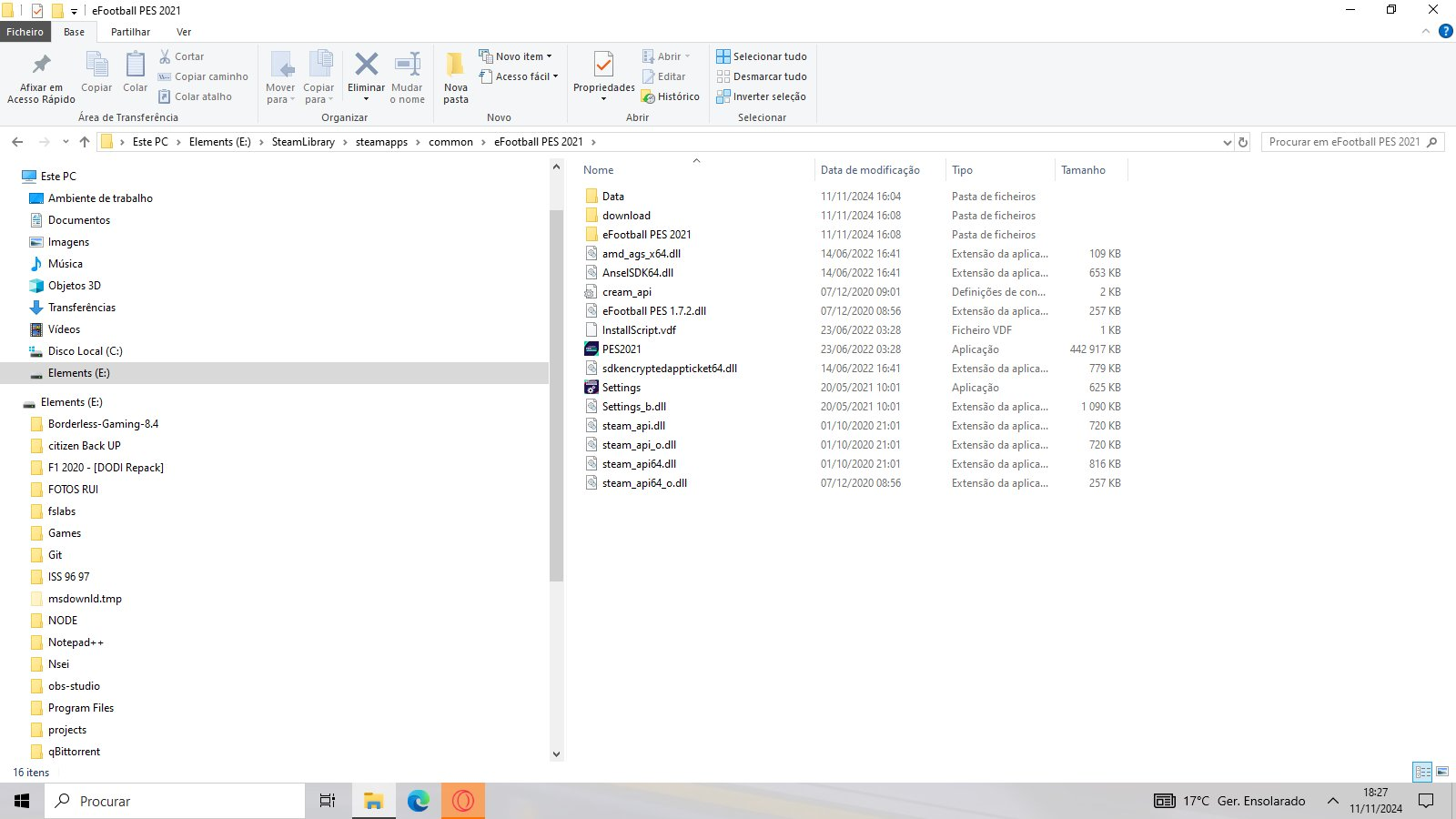Open Explorer help question icon
1456x819 pixels.
tap(1445, 32)
